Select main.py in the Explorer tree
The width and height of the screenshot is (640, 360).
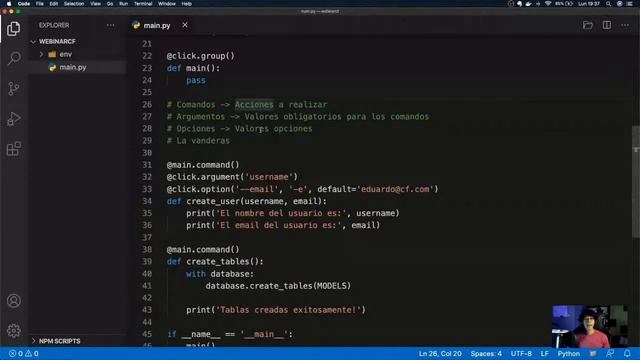pos(77,67)
